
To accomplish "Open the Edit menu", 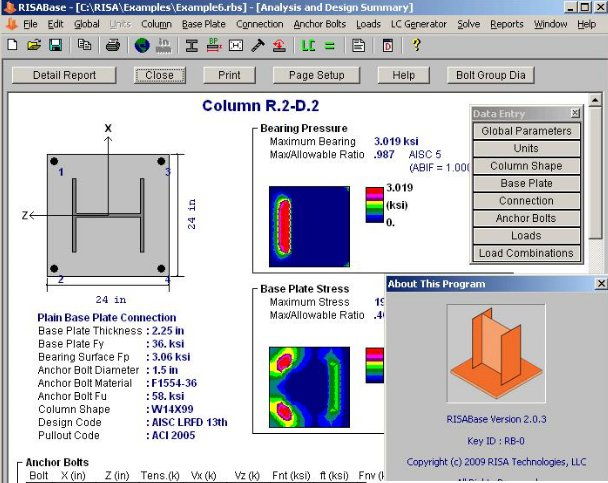I will pyautogui.click(x=55, y=24).
